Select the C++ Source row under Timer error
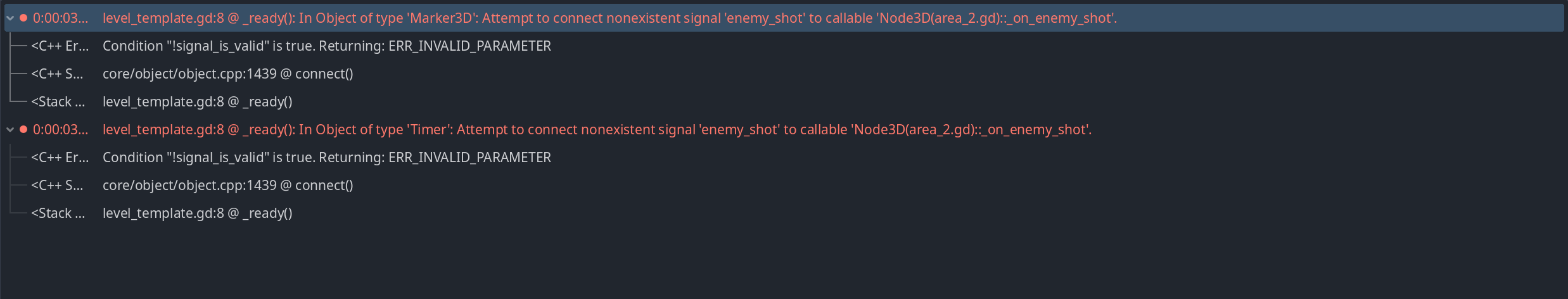 (x=784, y=185)
